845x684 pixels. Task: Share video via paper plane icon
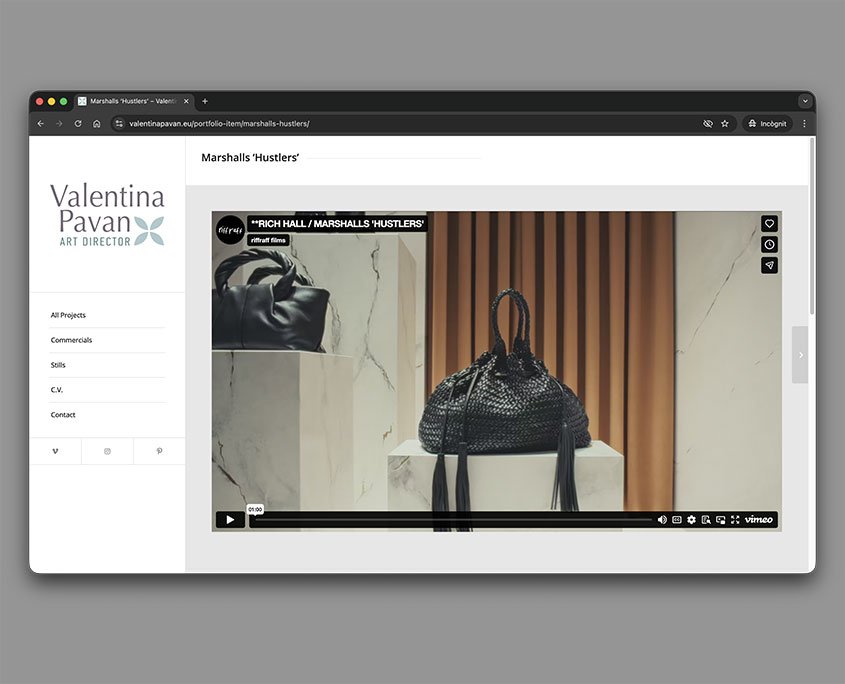click(x=769, y=266)
